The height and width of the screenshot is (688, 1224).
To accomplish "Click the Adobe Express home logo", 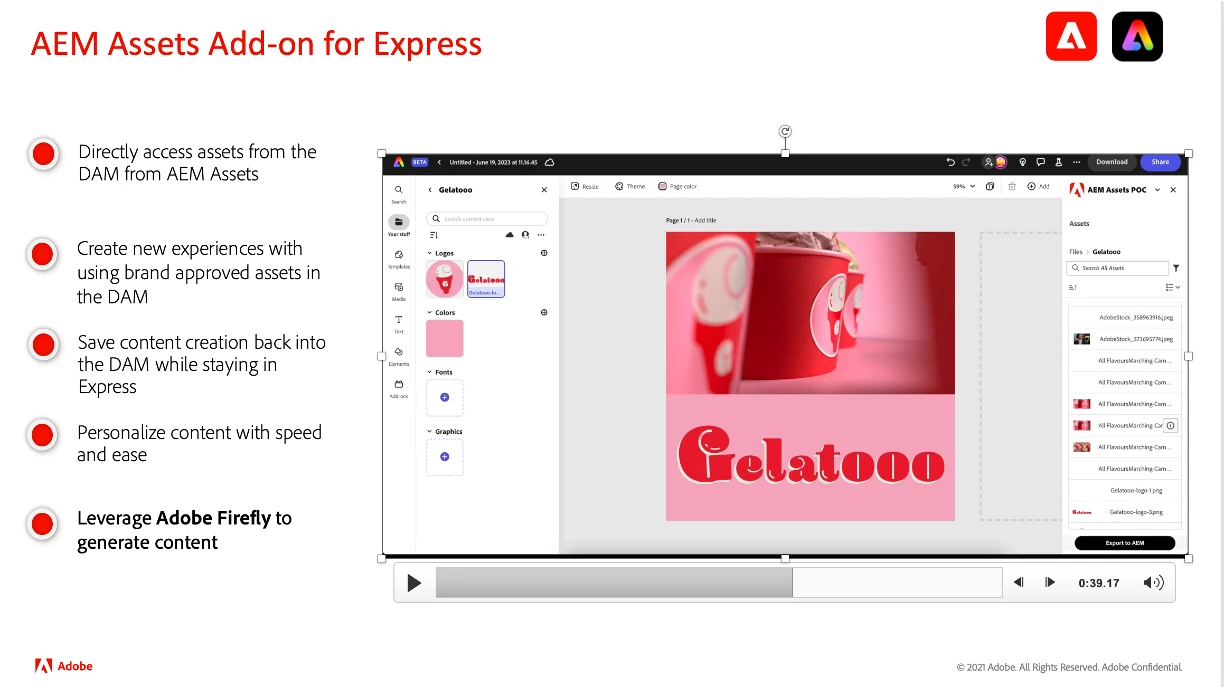I will point(398,162).
